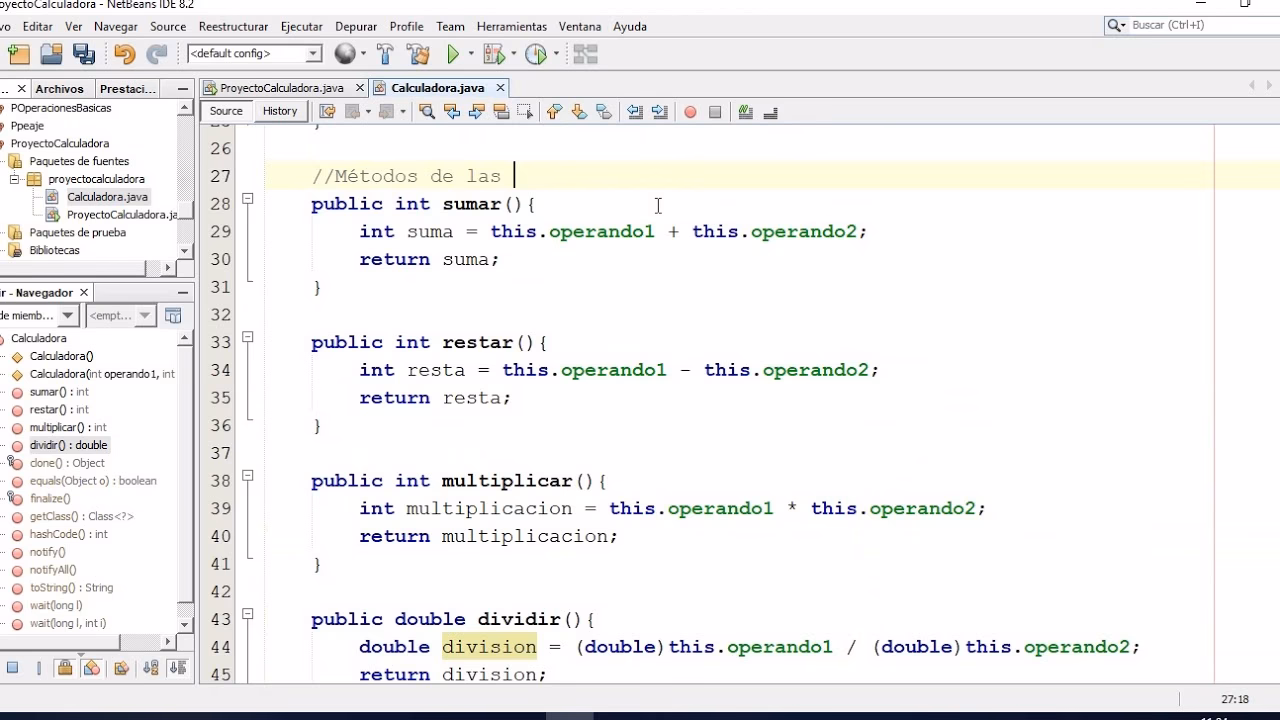Select Calculadora.java in project tree
This screenshot has height=720, width=1280.
click(x=107, y=197)
